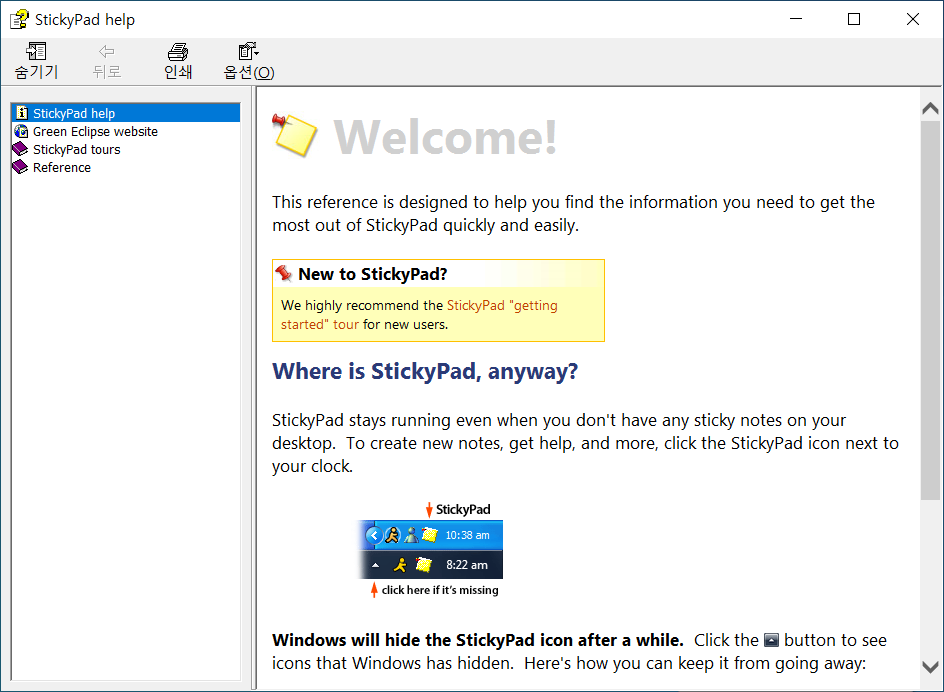The image size is (944, 692).
Task: Open the Options (옵션) toolbar menu
Action: [249, 61]
